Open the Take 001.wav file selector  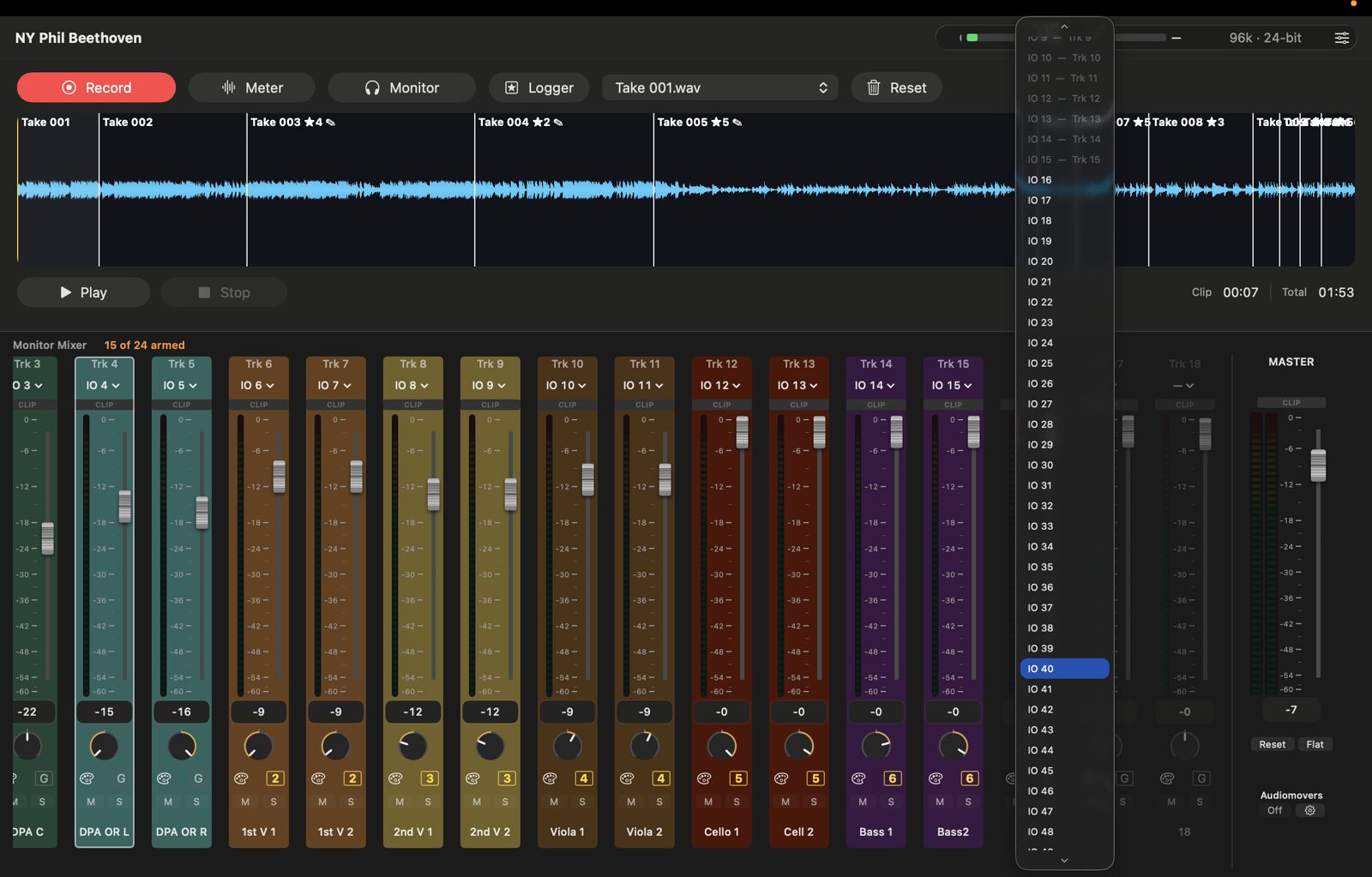coord(720,87)
